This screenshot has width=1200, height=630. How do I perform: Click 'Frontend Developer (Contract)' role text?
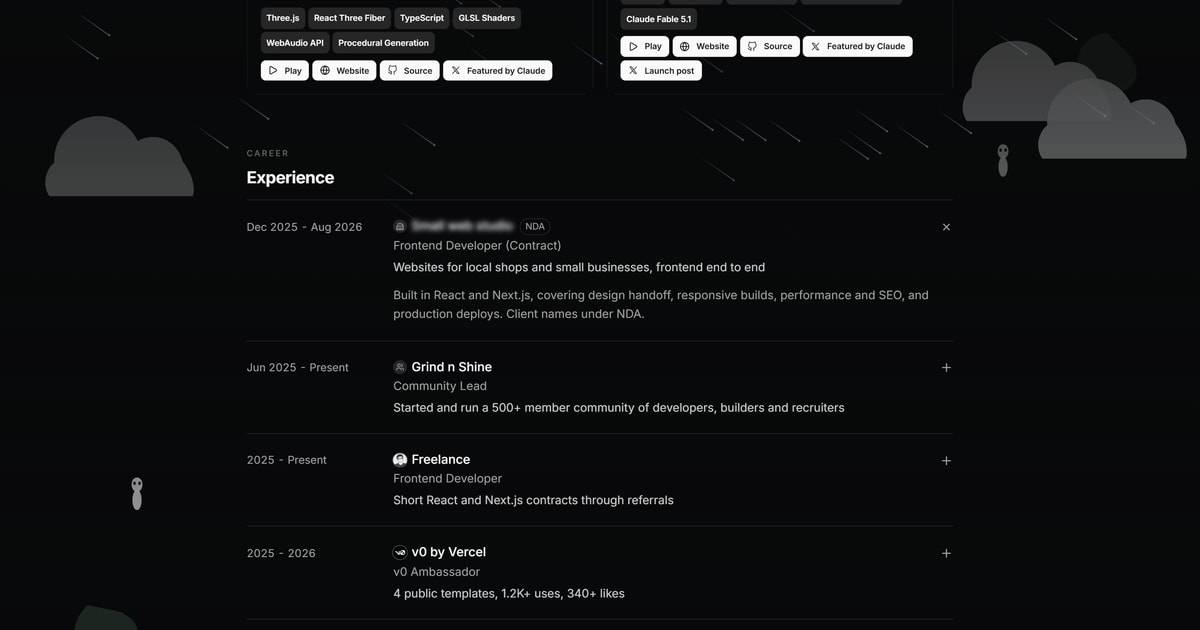point(477,246)
